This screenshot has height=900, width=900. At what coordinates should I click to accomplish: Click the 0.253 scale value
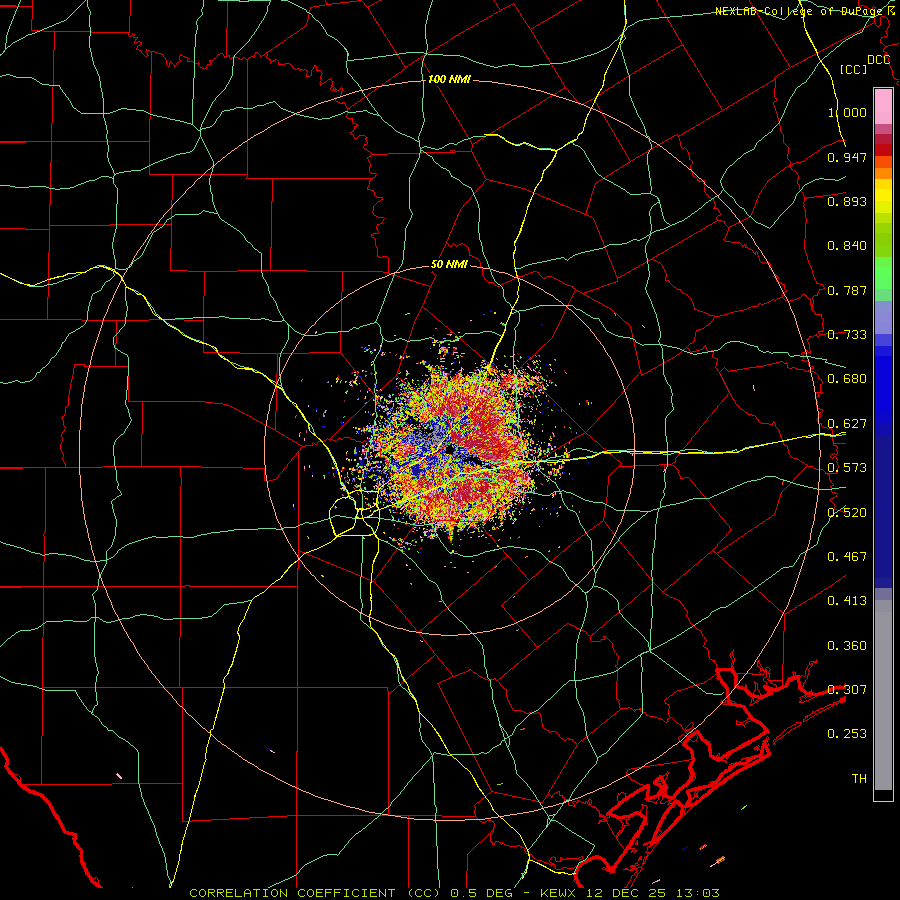847,734
